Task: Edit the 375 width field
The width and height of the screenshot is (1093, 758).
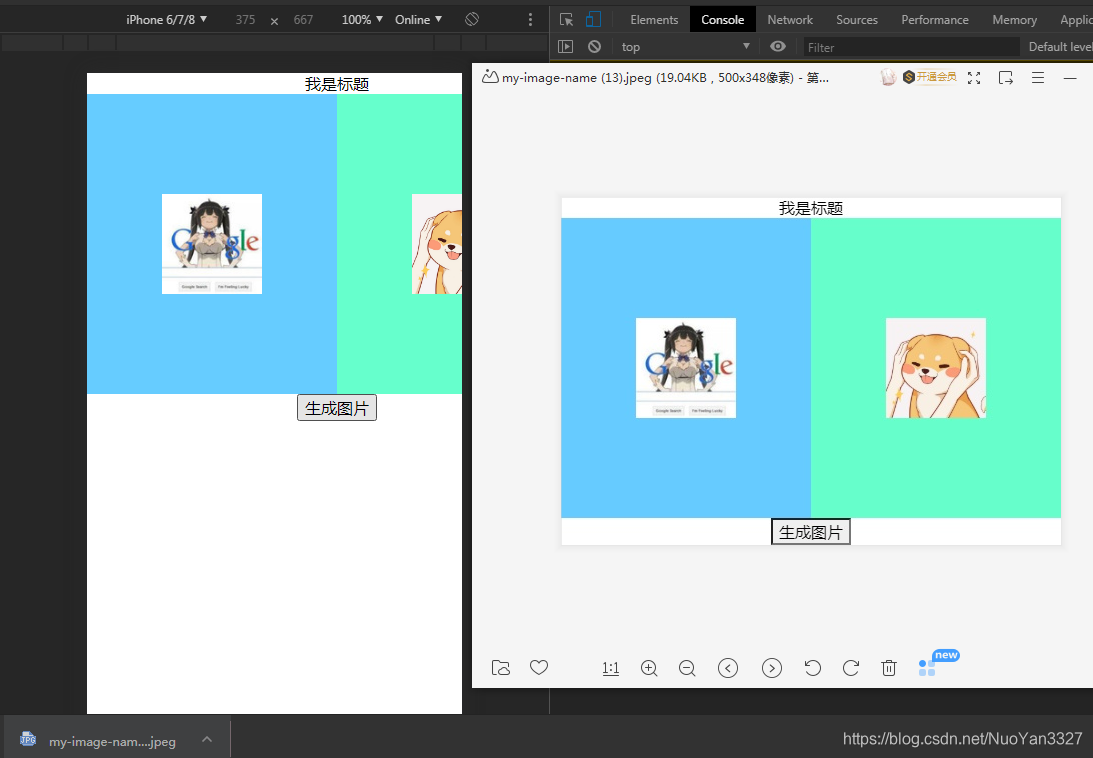Action: 245,20
